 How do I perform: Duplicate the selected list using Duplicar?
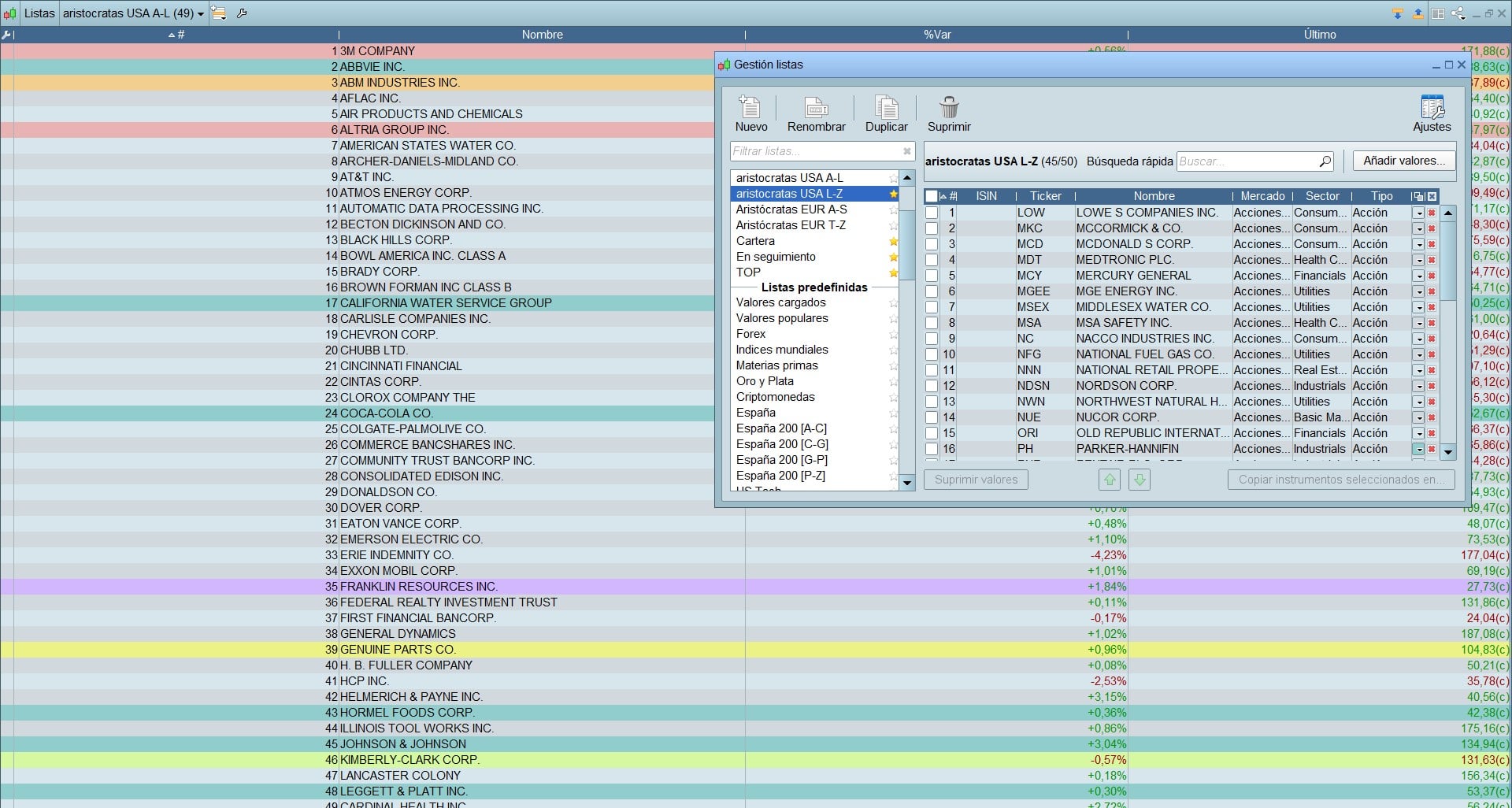[886, 113]
